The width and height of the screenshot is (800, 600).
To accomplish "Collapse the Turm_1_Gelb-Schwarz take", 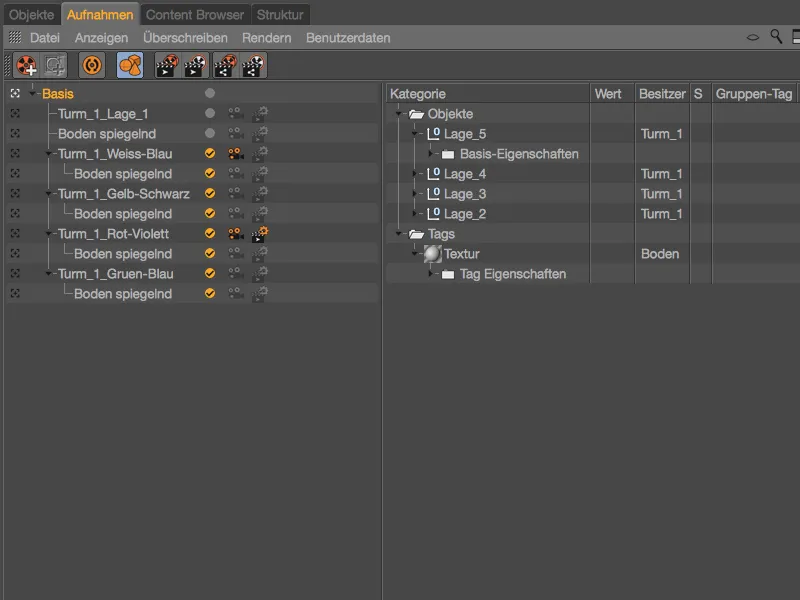I will [48, 194].
